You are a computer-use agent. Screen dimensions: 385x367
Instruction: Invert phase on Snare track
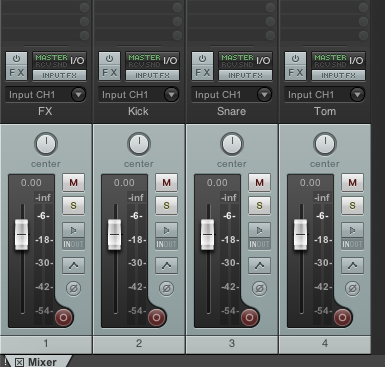259,288
